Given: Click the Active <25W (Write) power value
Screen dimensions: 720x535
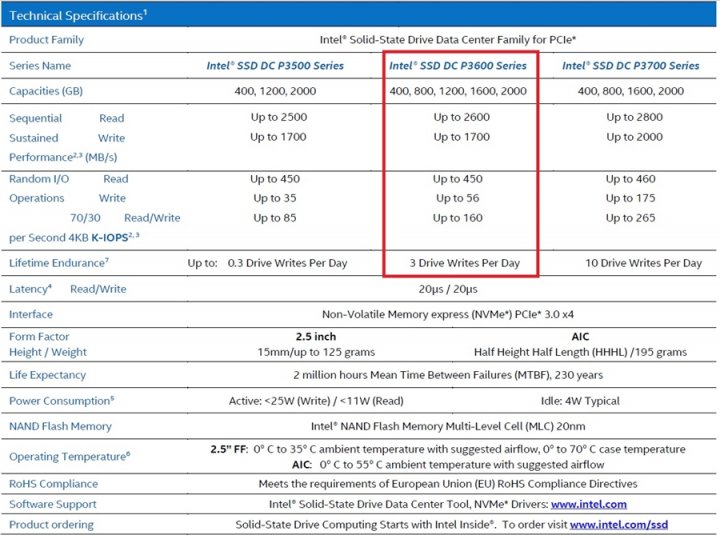Looking at the screenshot, I should tap(316, 401).
